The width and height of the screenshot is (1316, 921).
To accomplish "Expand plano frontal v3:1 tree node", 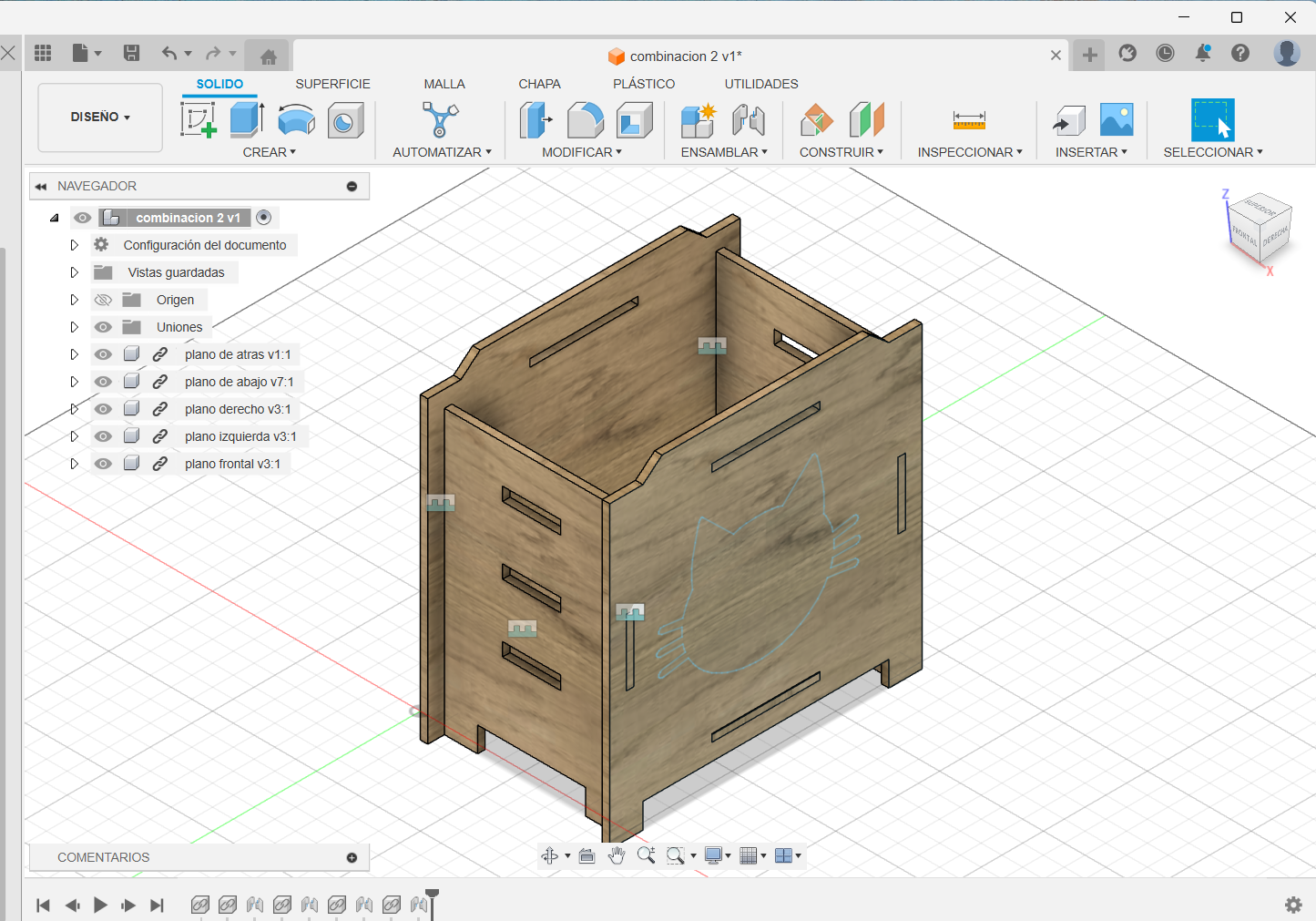I will tap(75, 464).
